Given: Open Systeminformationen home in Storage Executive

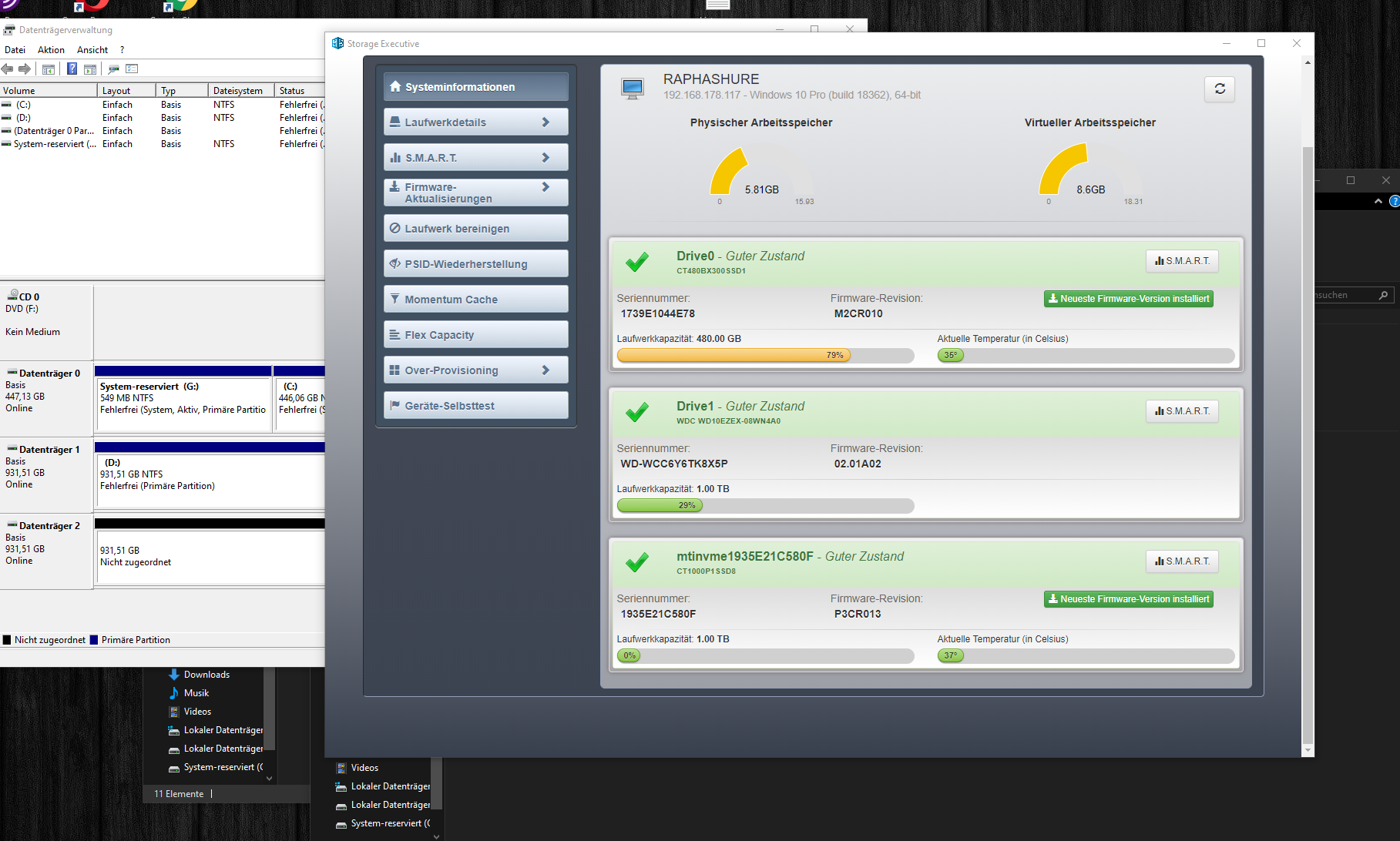Looking at the screenshot, I should [x=475, y=87].
